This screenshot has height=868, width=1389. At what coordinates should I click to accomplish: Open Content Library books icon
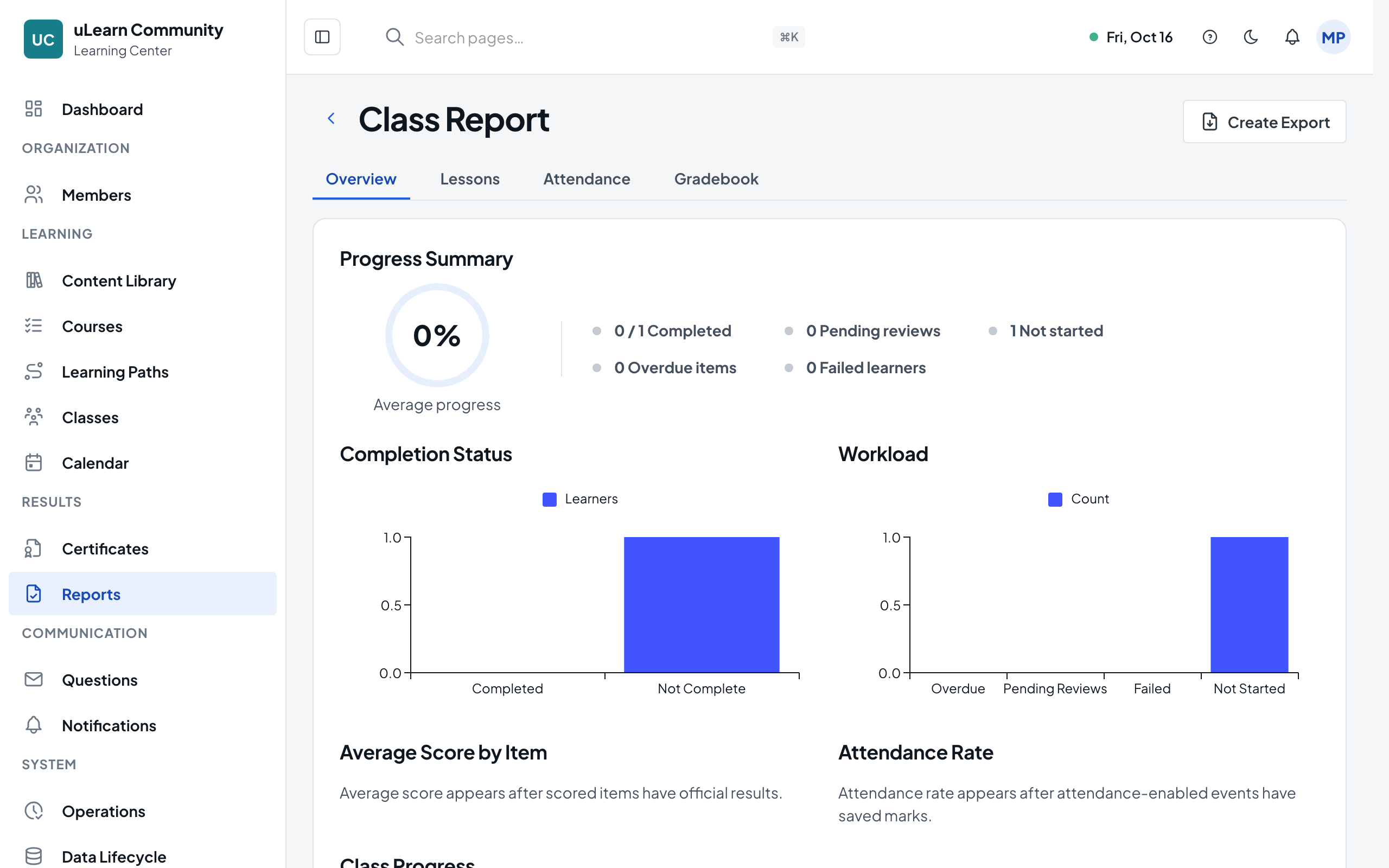pos(34,280)
